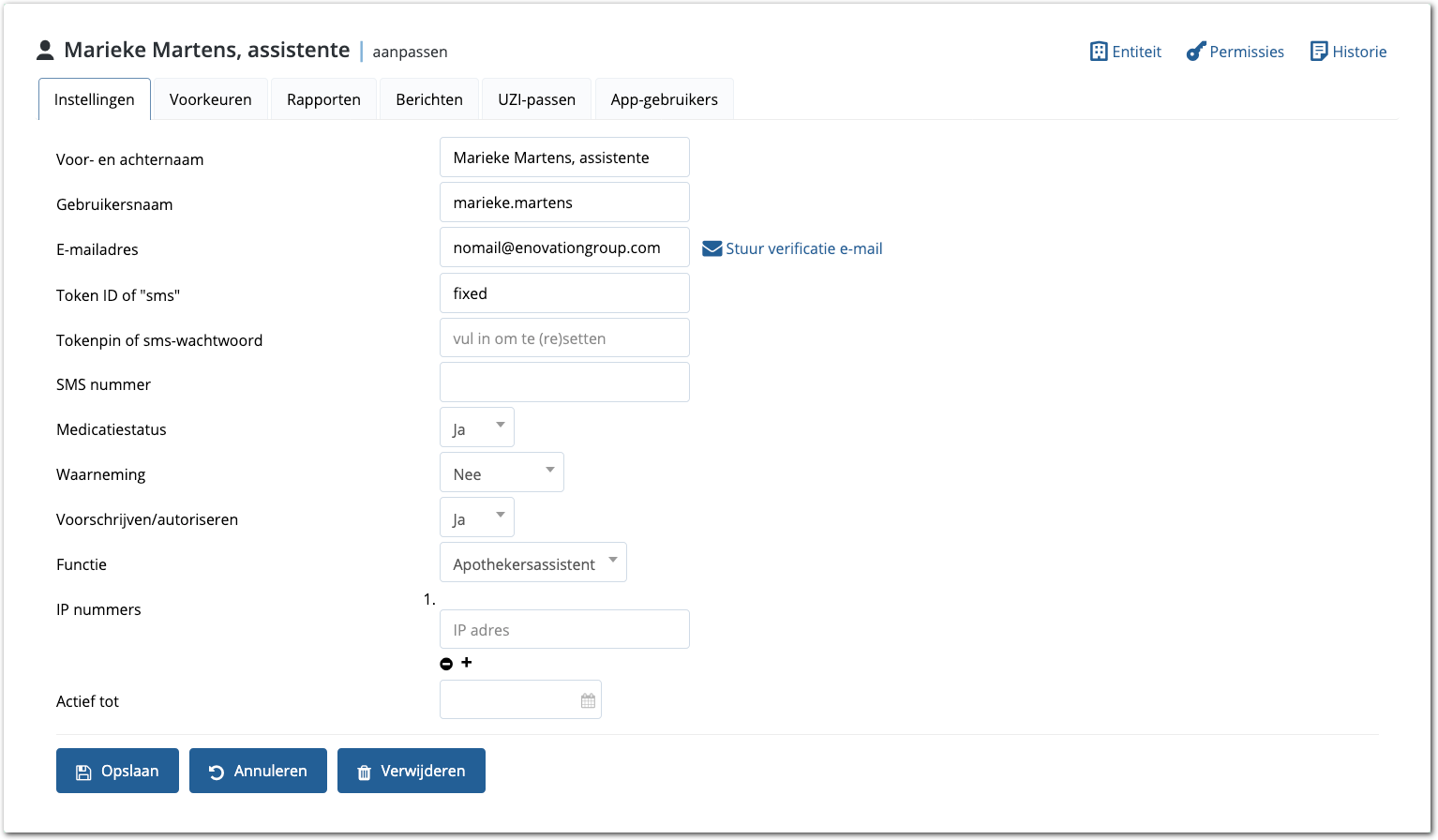The image size is (1438, 840).
Task: Go to the App-gebruikers tab
Action: (664, 99)
